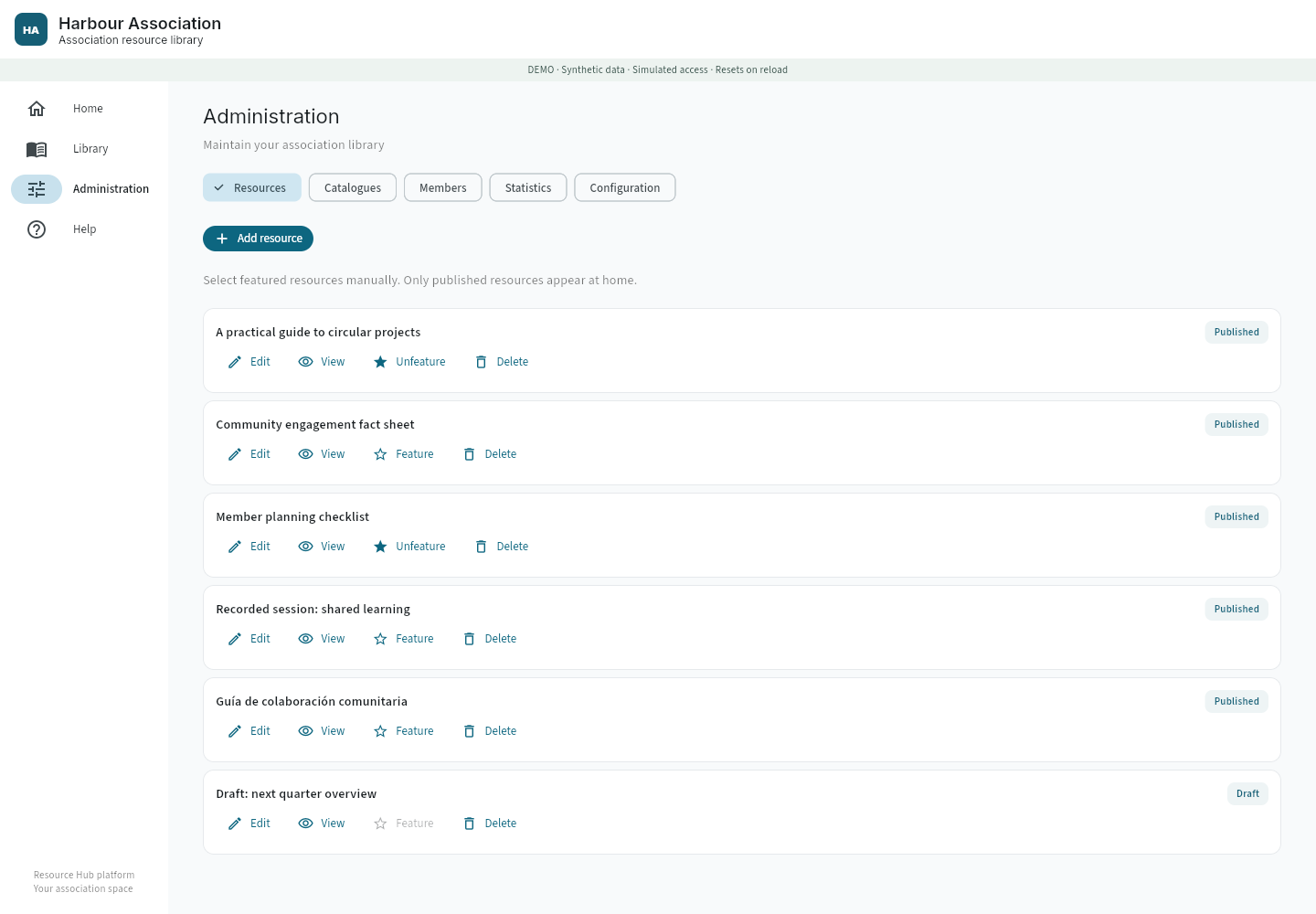Click the Home house icon in sidebar
Image resolution: width=1316 pixels, height=914 pixels.
[x=37, y=109]
